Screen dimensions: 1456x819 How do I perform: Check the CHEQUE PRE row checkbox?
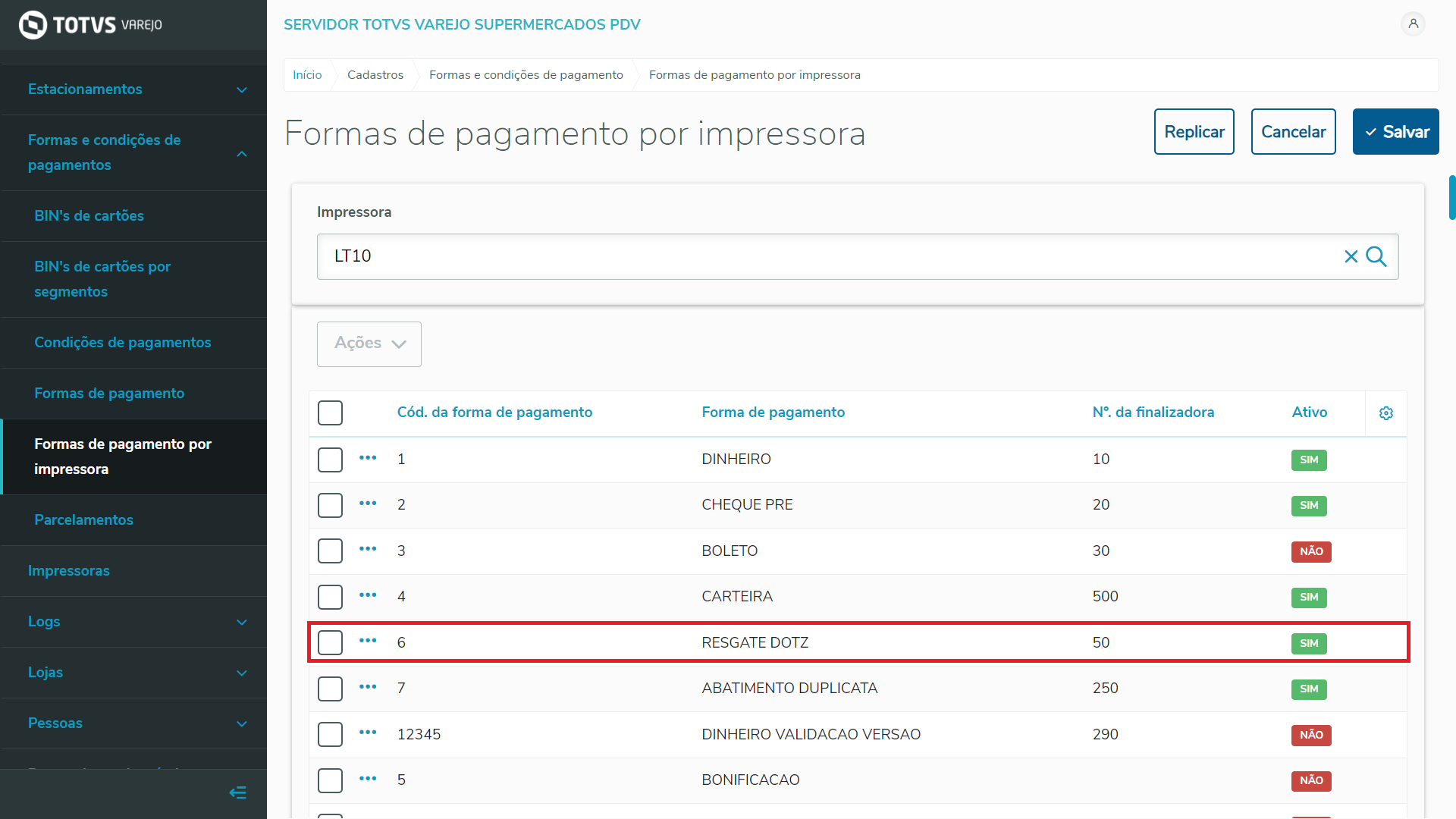[x=330, y=505]
